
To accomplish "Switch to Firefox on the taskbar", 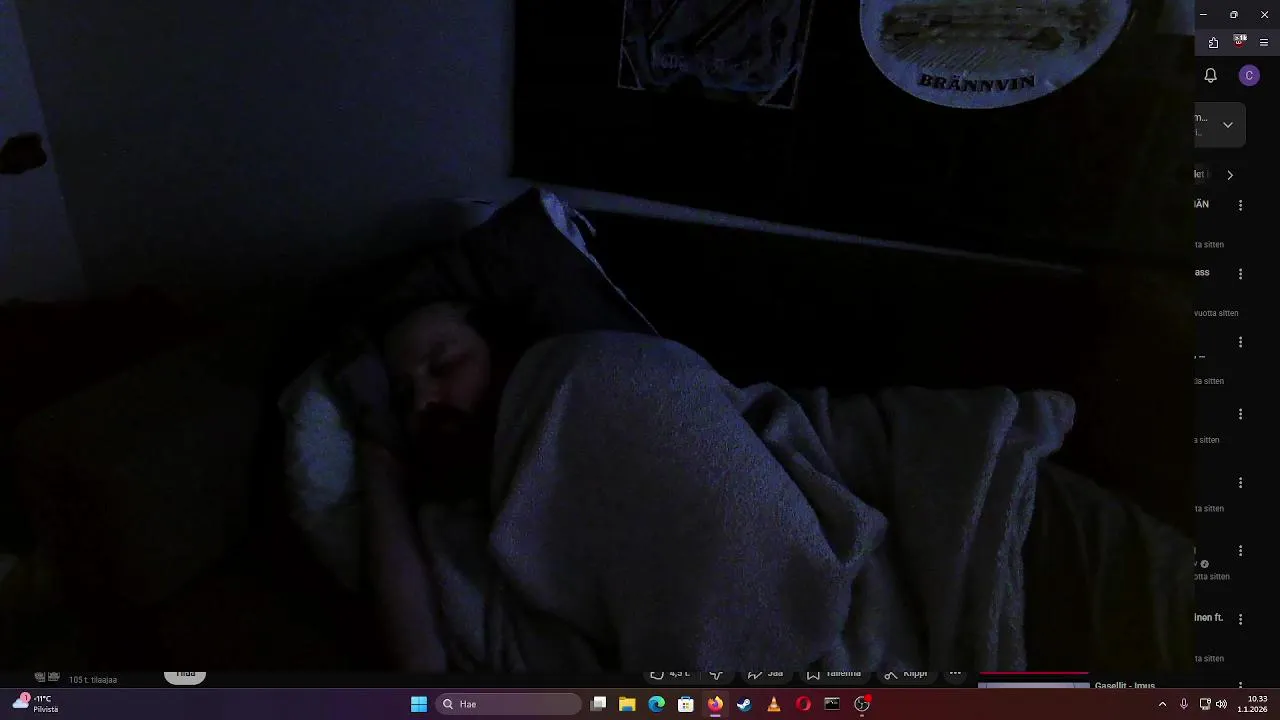I will click(x=715, y=704).
